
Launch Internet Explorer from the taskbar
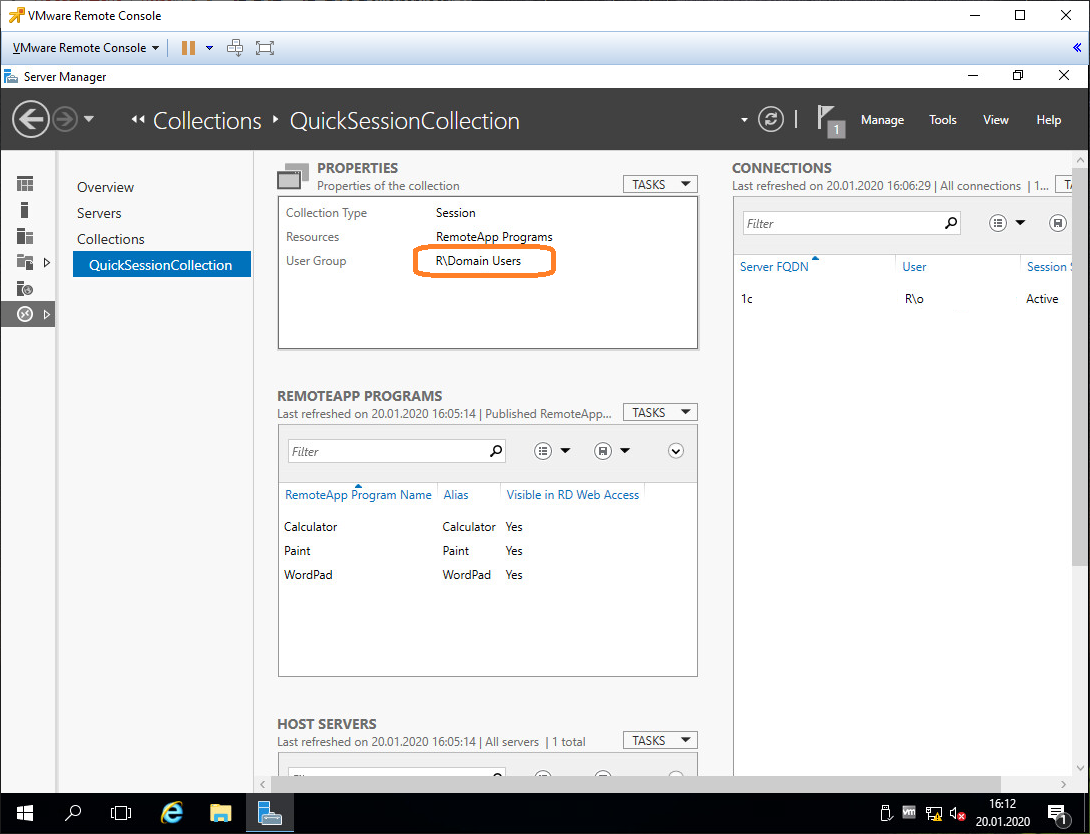(172, 812)
